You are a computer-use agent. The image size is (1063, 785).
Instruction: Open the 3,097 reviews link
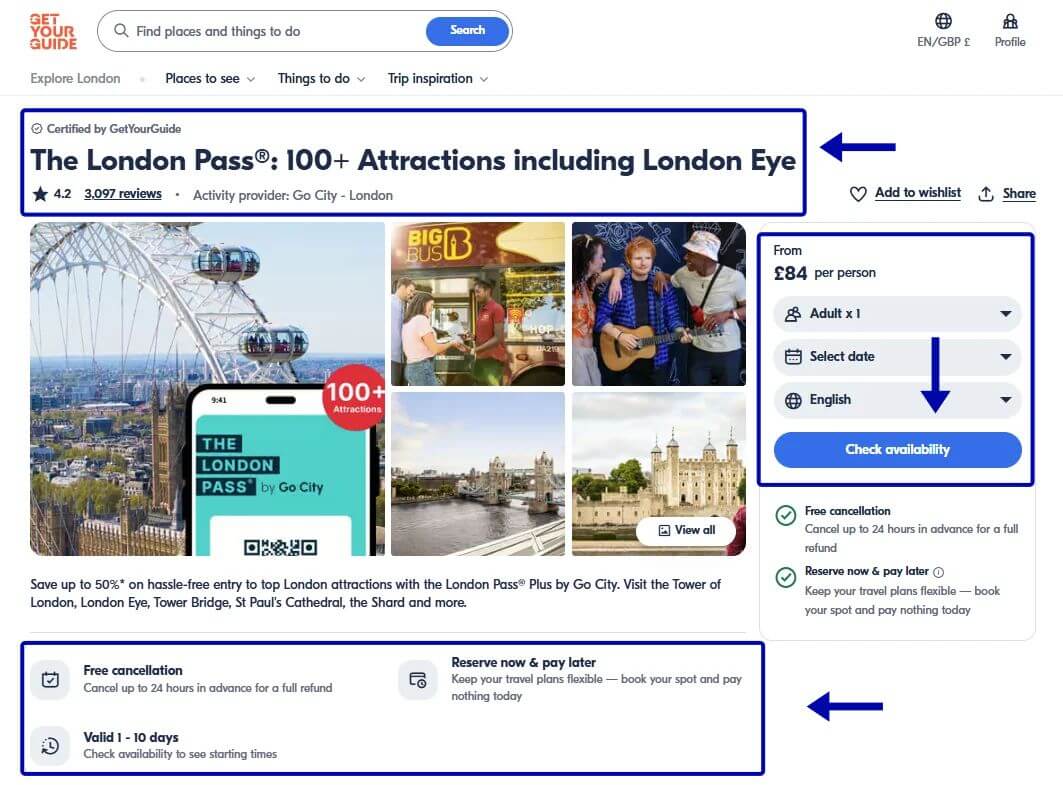click(123, 194)
